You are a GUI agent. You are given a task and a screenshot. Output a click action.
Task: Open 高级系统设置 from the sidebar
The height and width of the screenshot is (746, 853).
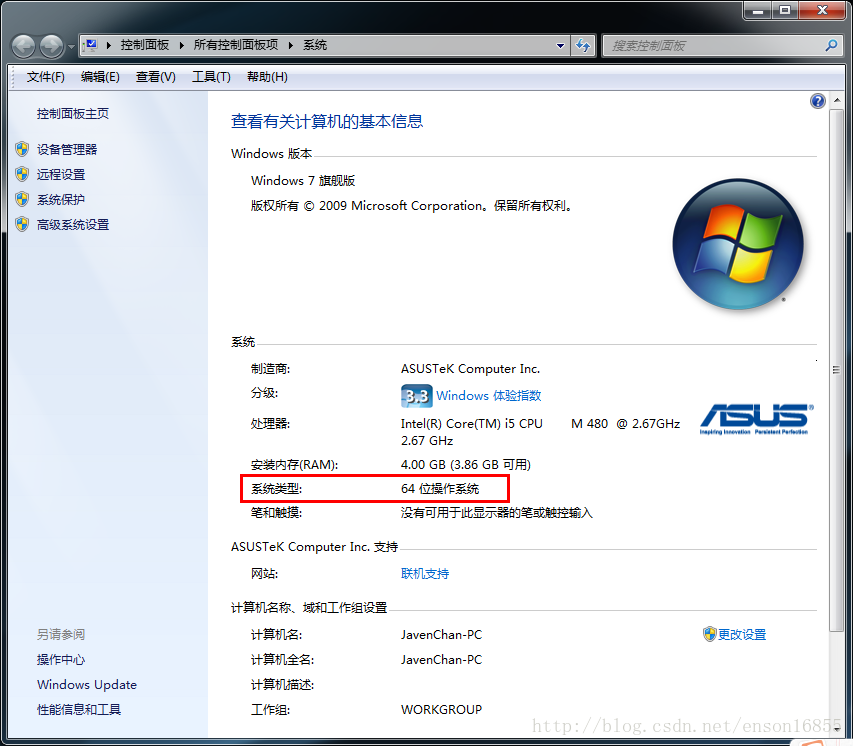click(73, 224)
